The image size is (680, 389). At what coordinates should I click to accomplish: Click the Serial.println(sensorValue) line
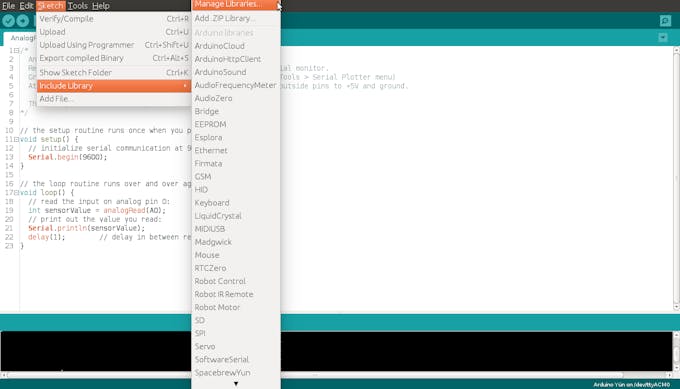pyautogui.click(x=86, y=228)
